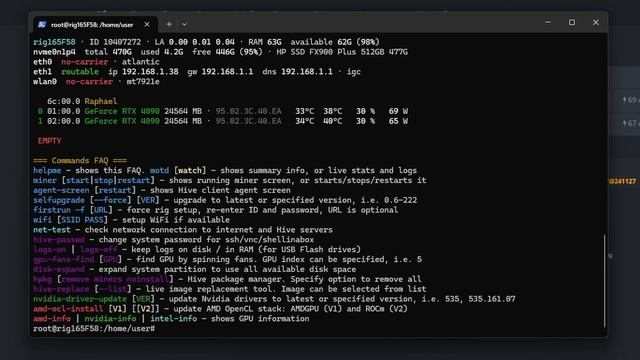The image size is (640, 360).
Task: Click the rig165F58 hostname text in first line
Action: point(54,42)
